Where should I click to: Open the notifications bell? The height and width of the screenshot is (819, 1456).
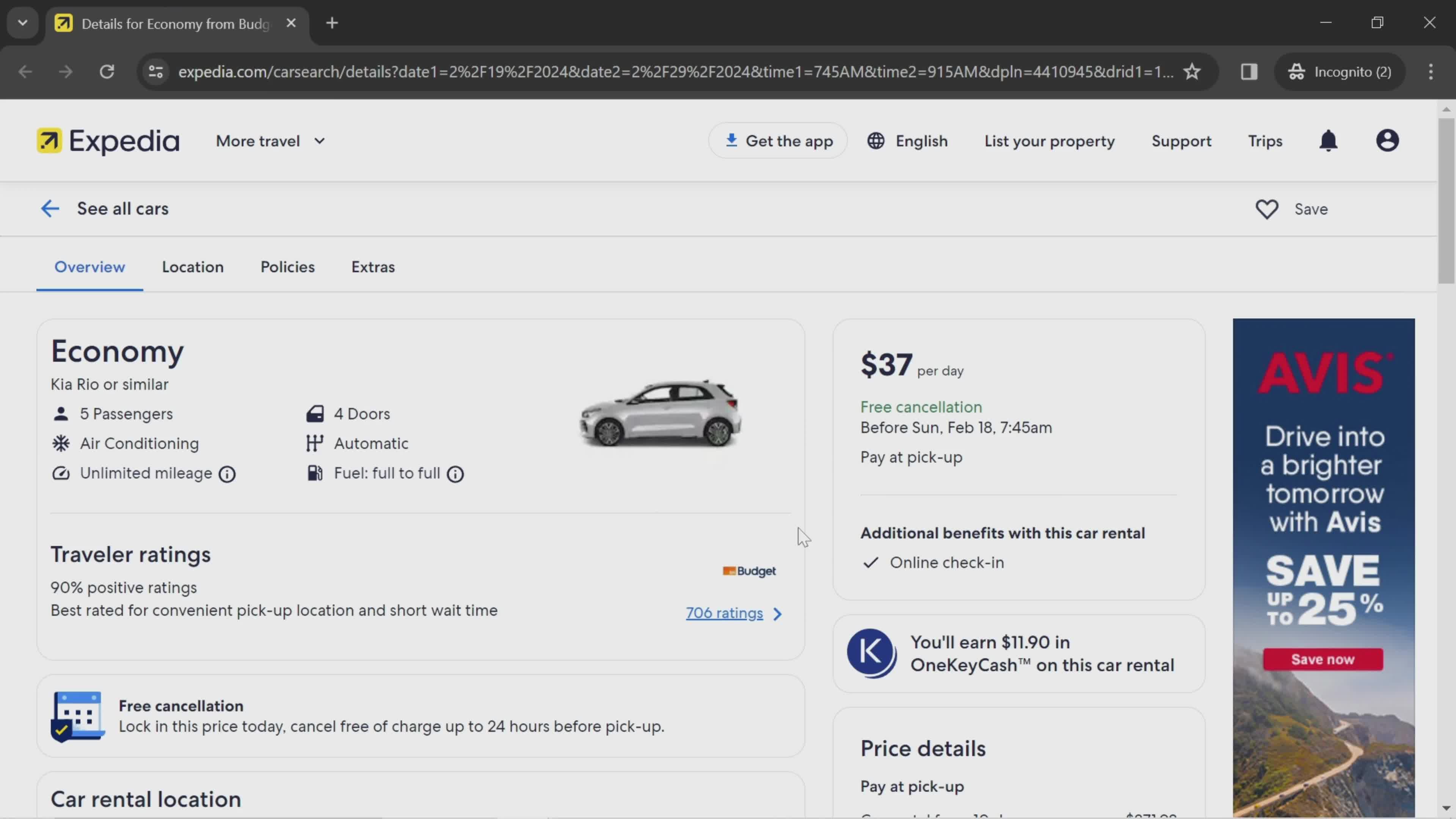[1328, 141]
